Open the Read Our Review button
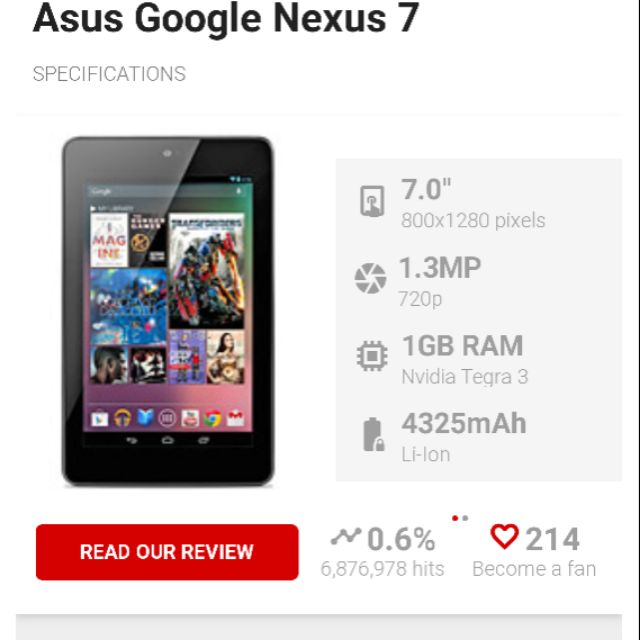This screenshot has height=640, width=640. [x=167, y=552]
